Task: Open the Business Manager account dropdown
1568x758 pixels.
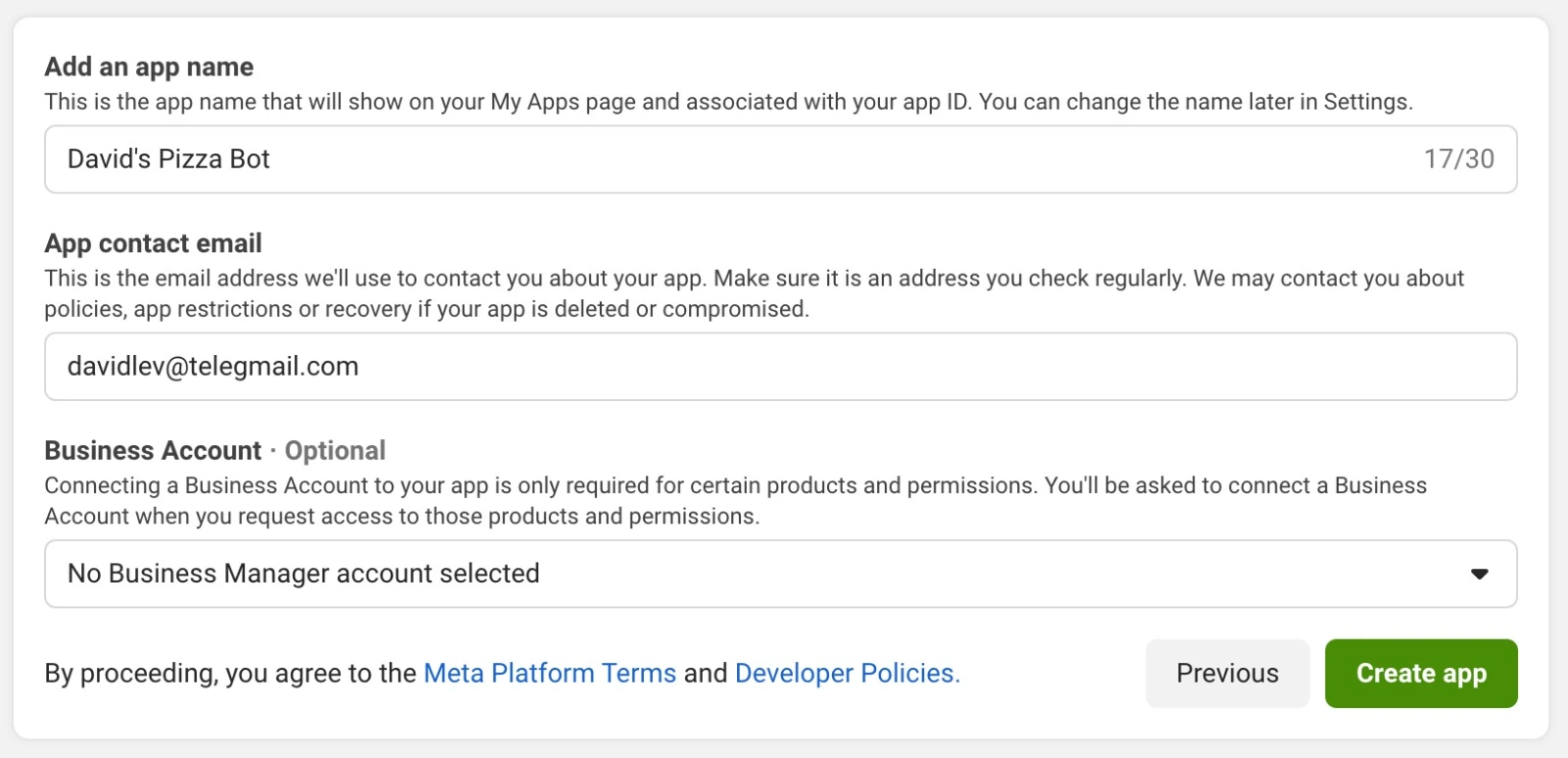Action: (x=780, y=574)
